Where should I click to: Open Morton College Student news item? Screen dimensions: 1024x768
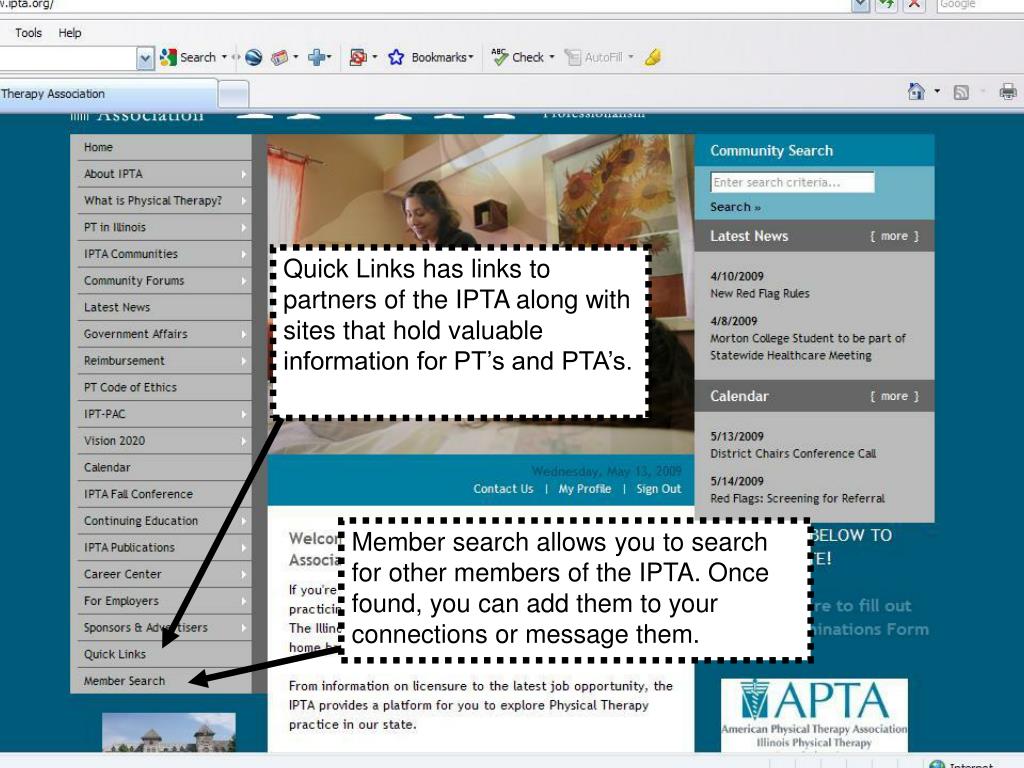808,347
